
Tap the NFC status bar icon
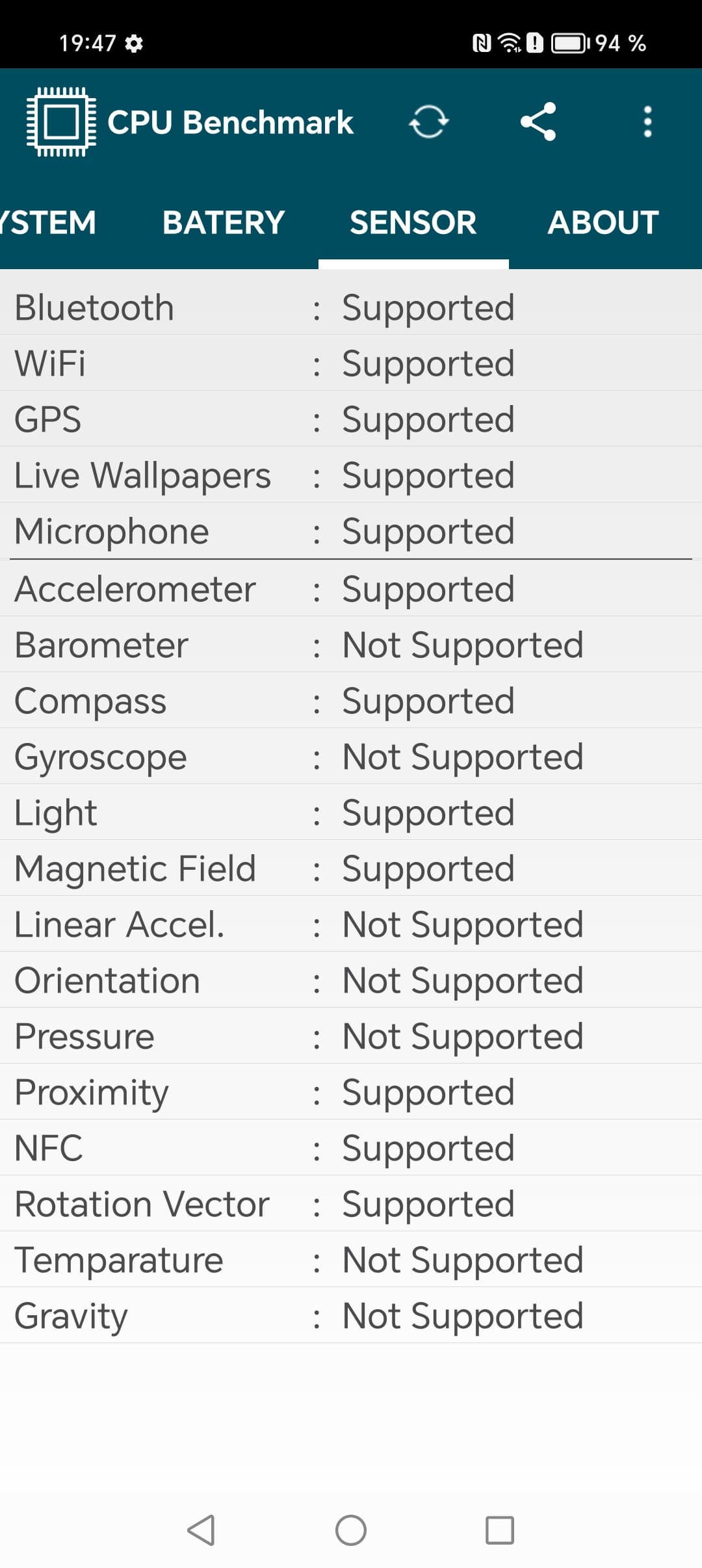pyautogui.click(x=482, y=44)
